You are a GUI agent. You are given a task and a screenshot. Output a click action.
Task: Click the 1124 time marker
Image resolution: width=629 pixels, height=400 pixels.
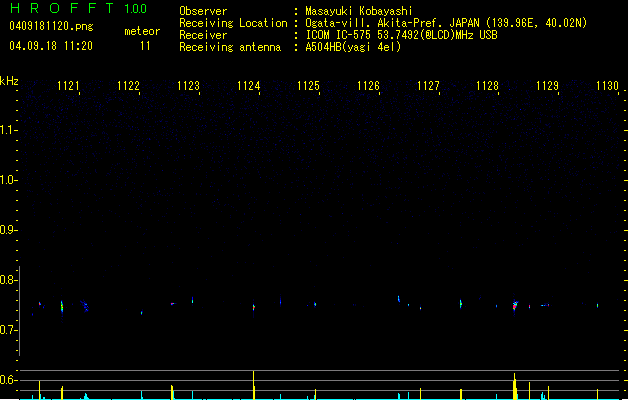248,86
